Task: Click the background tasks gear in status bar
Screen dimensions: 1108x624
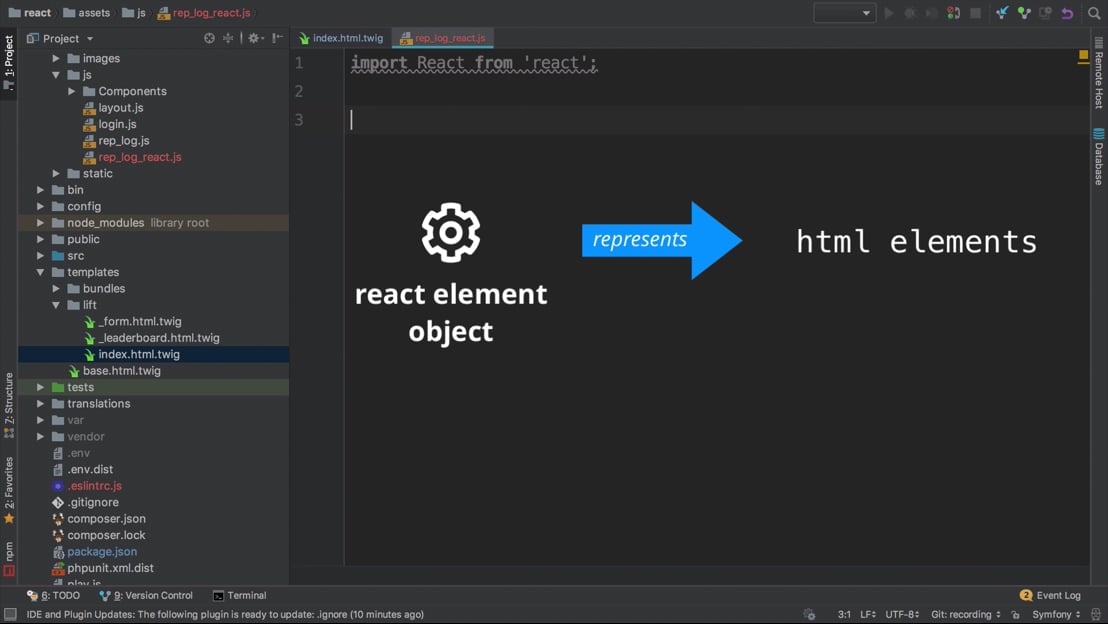Action: pyautogui.click(x=809, y=614)
